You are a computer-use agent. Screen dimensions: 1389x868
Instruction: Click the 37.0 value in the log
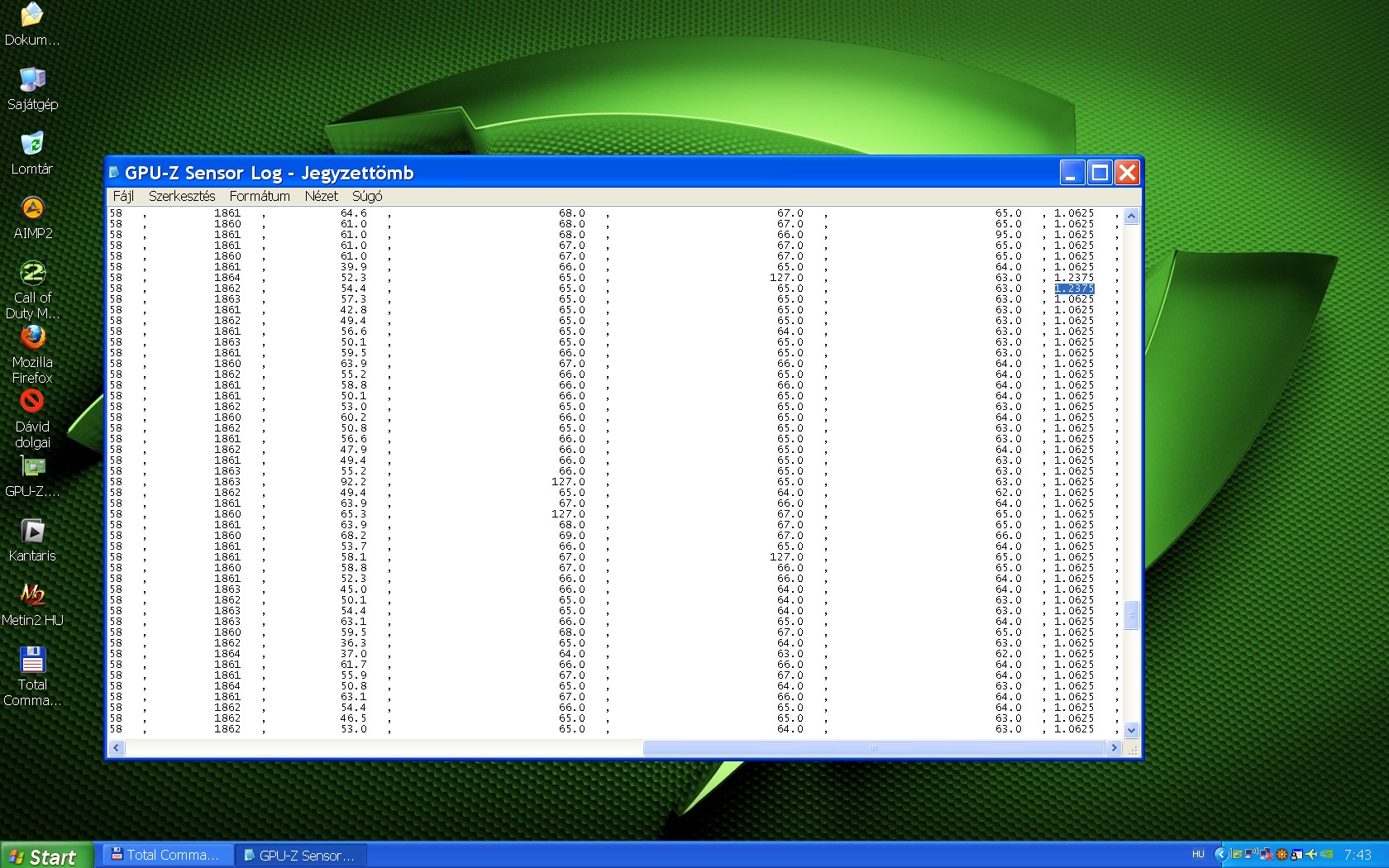click(353, 654)
